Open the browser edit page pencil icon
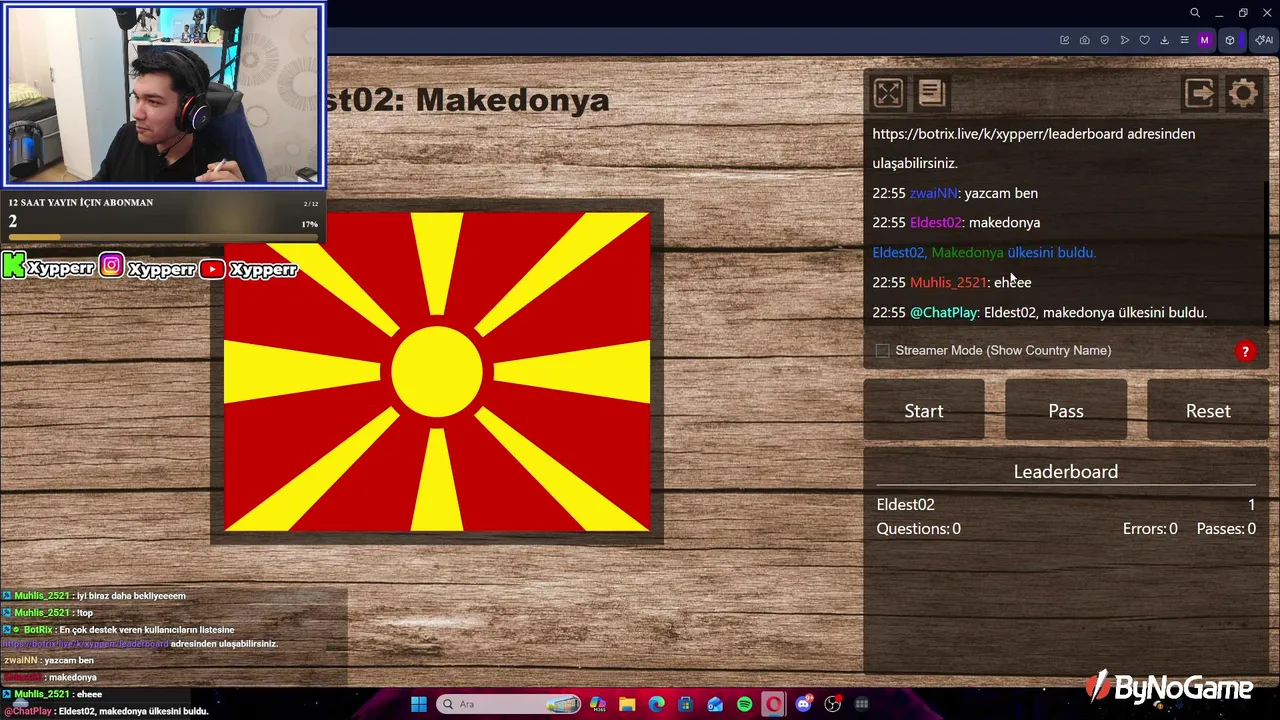The image size is (1280, 720). pos(1065,40)
